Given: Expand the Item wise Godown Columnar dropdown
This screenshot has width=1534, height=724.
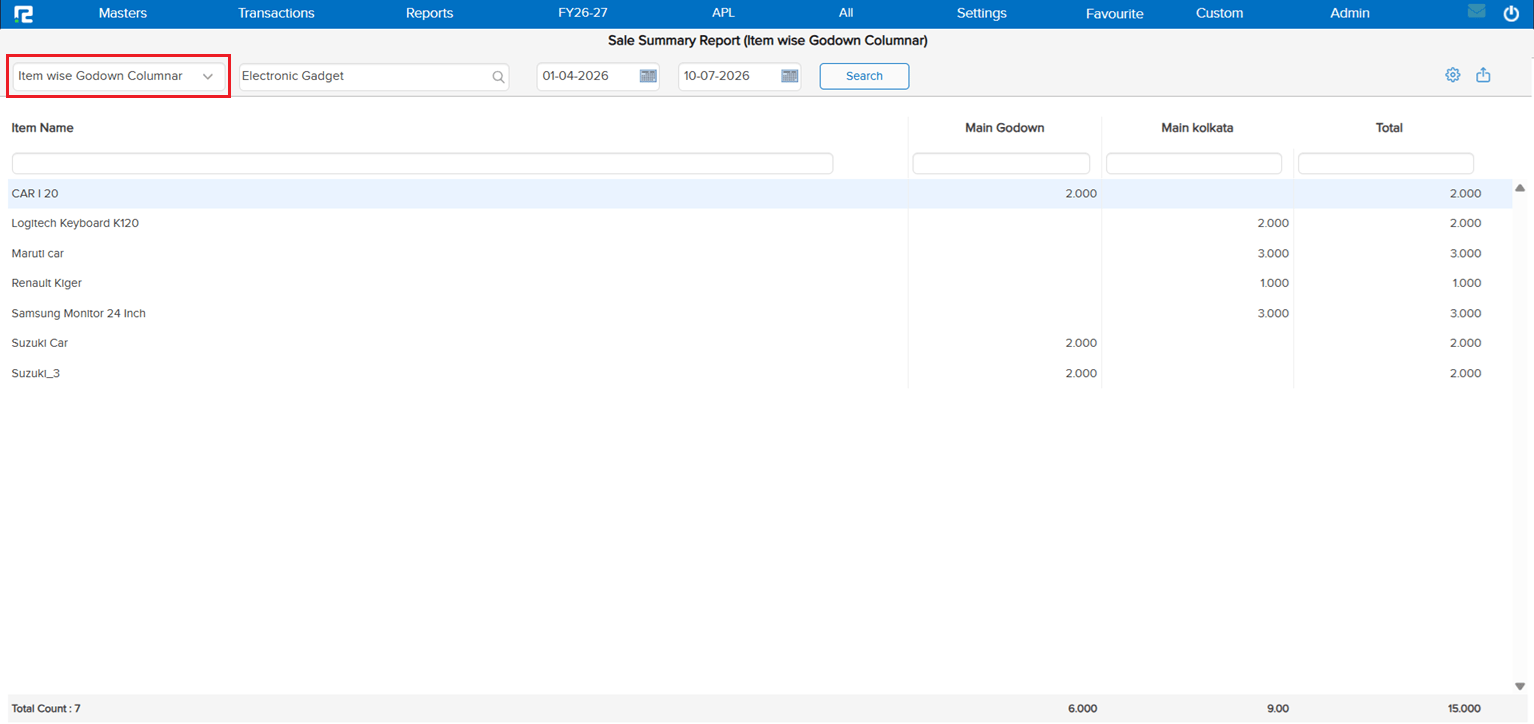Looking at the screenshot, I should [119, 76].
